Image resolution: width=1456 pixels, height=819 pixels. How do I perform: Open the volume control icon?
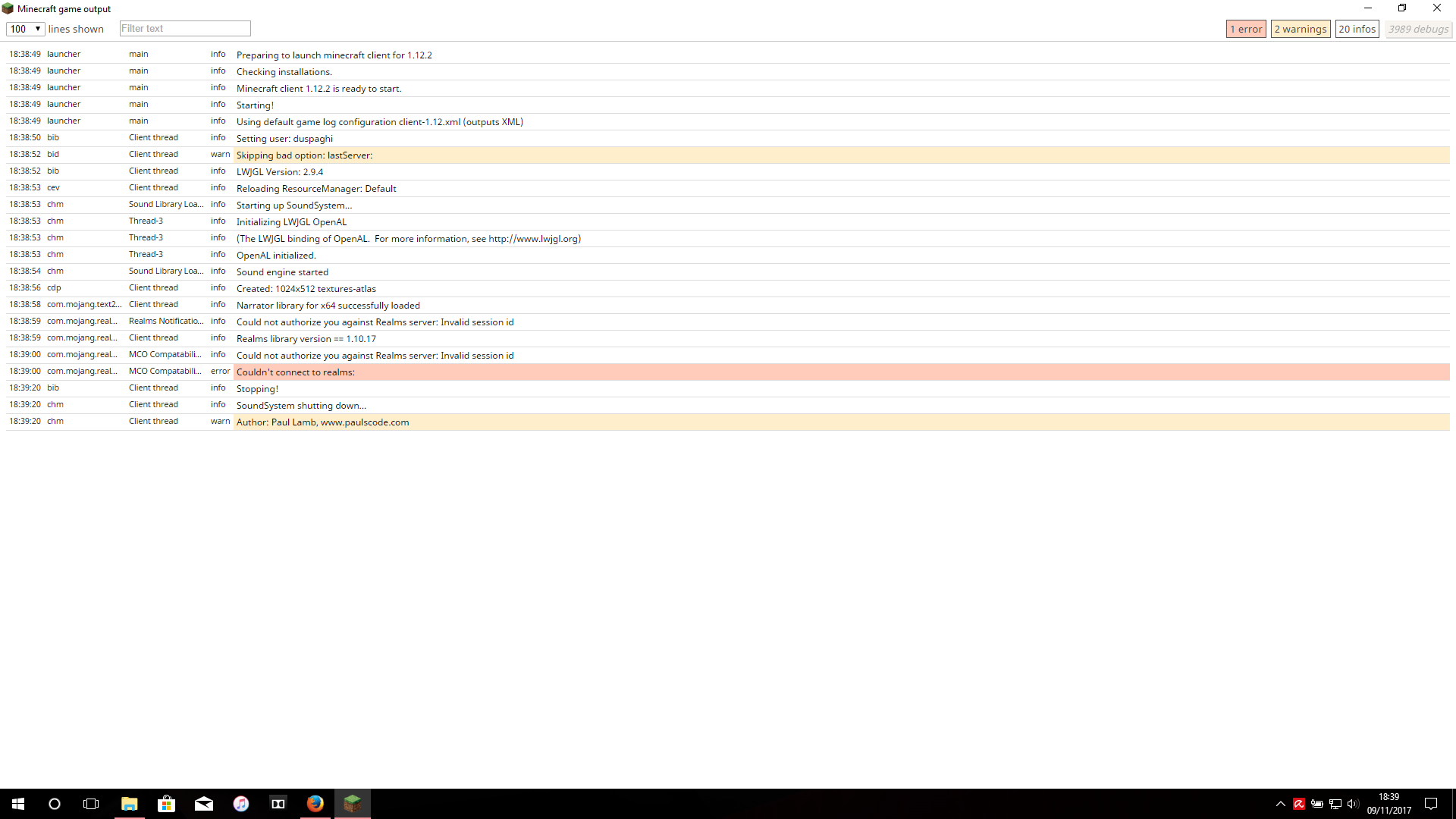[1353, 804]
